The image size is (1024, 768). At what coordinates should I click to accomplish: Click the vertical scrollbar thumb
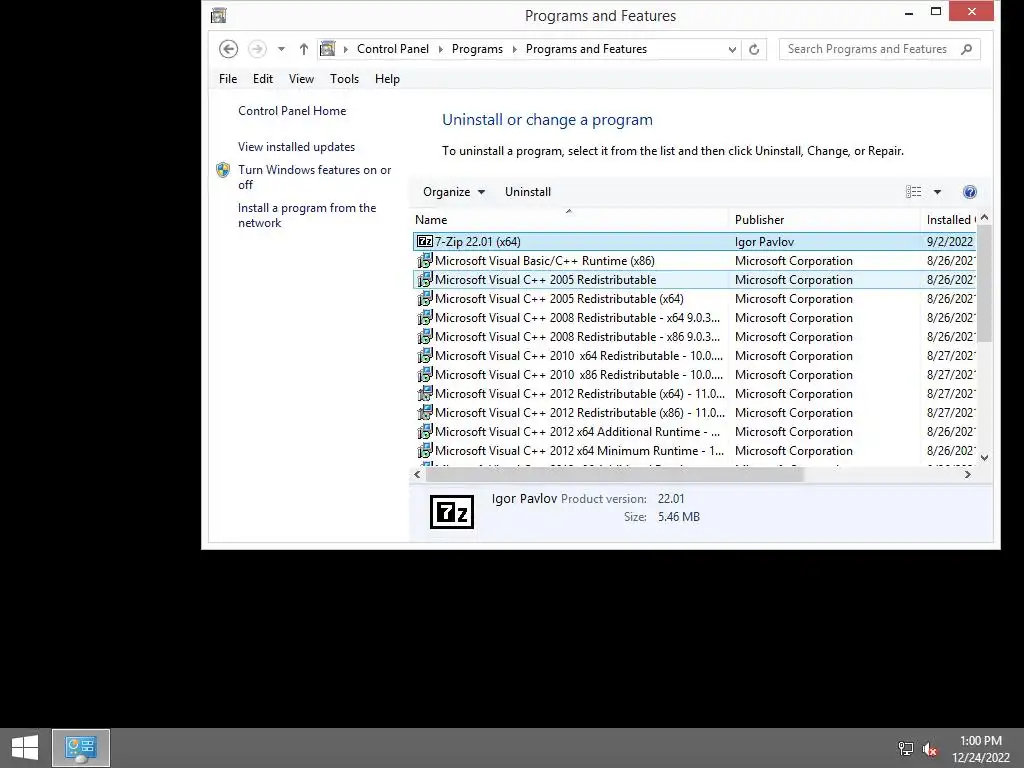click(x=984, y=283)
